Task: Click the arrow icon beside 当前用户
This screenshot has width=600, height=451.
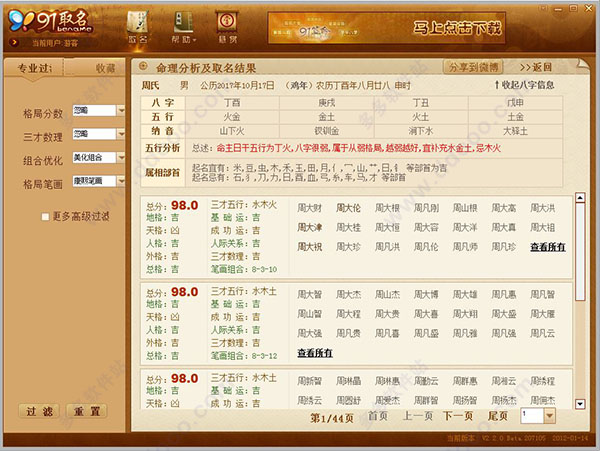Action: 14,42
